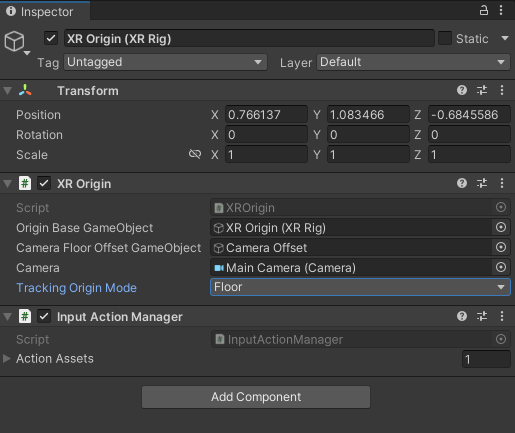Click Scale Y value field

[368, 155]
